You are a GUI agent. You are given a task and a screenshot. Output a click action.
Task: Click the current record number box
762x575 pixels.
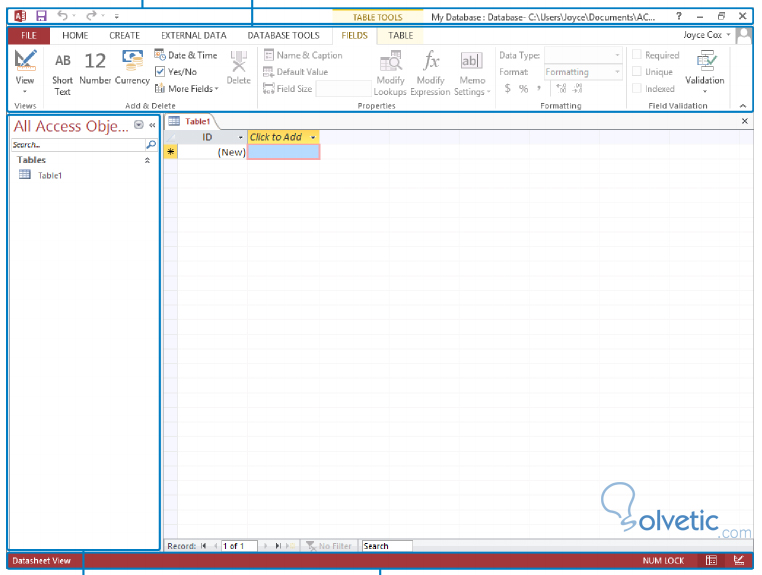(x=239, y=546)
